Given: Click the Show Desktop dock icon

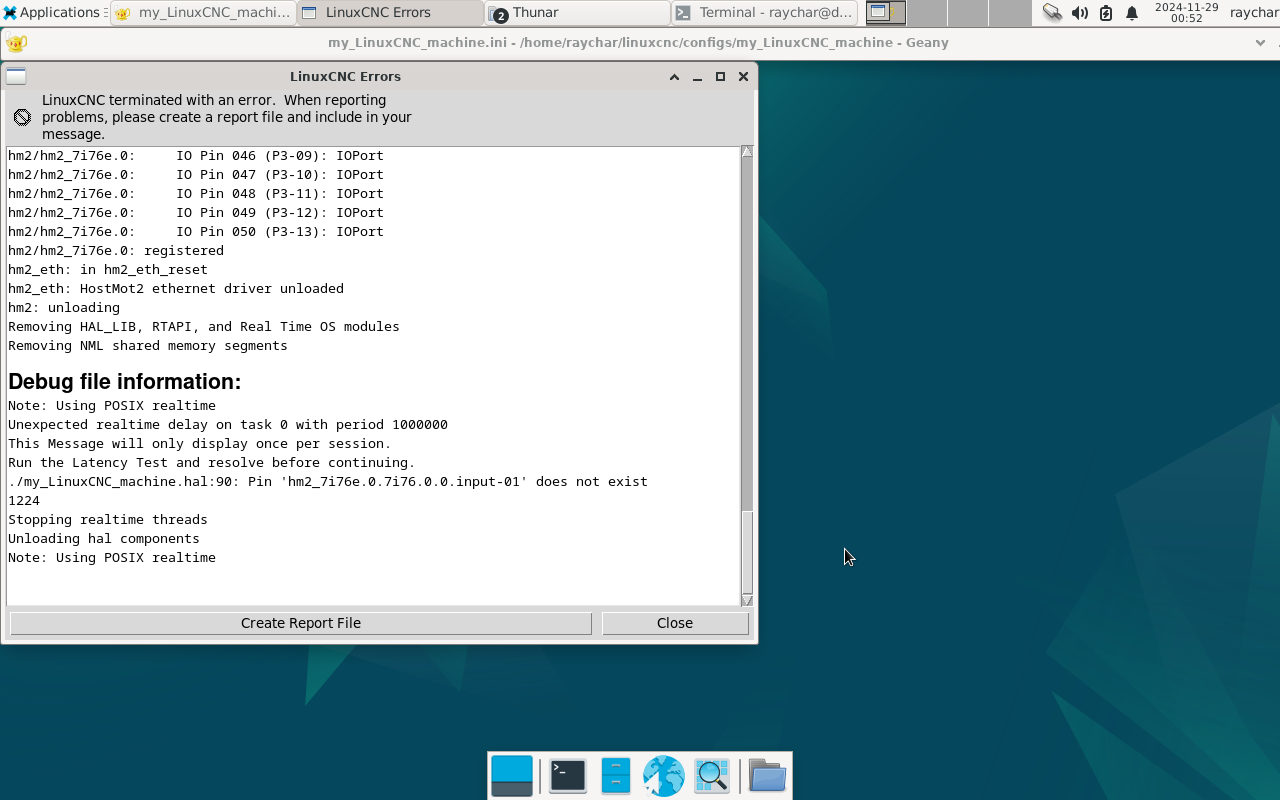Looking at the screenshot, I should [512, 776].
